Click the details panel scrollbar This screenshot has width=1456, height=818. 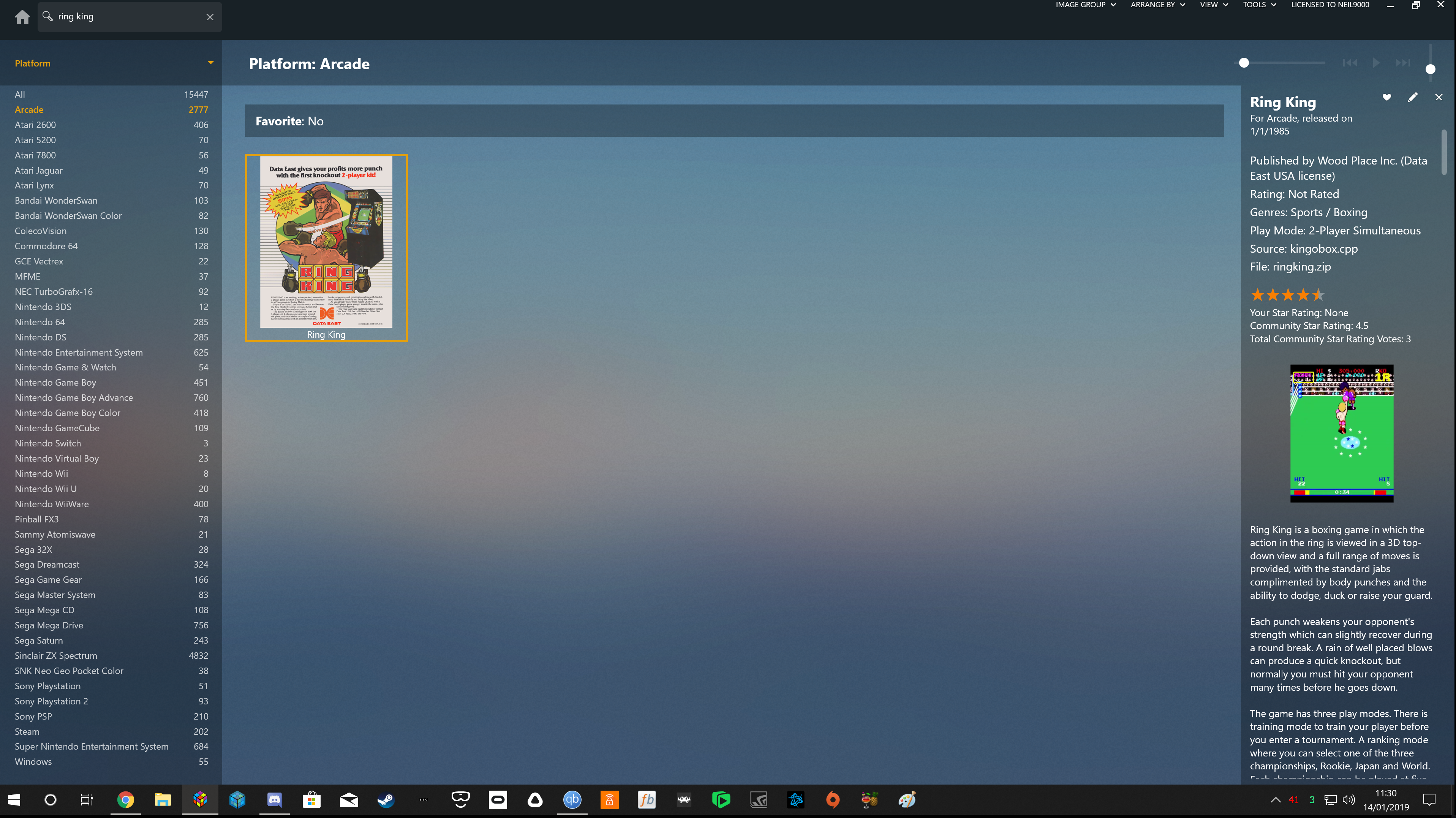point(1444,153)
